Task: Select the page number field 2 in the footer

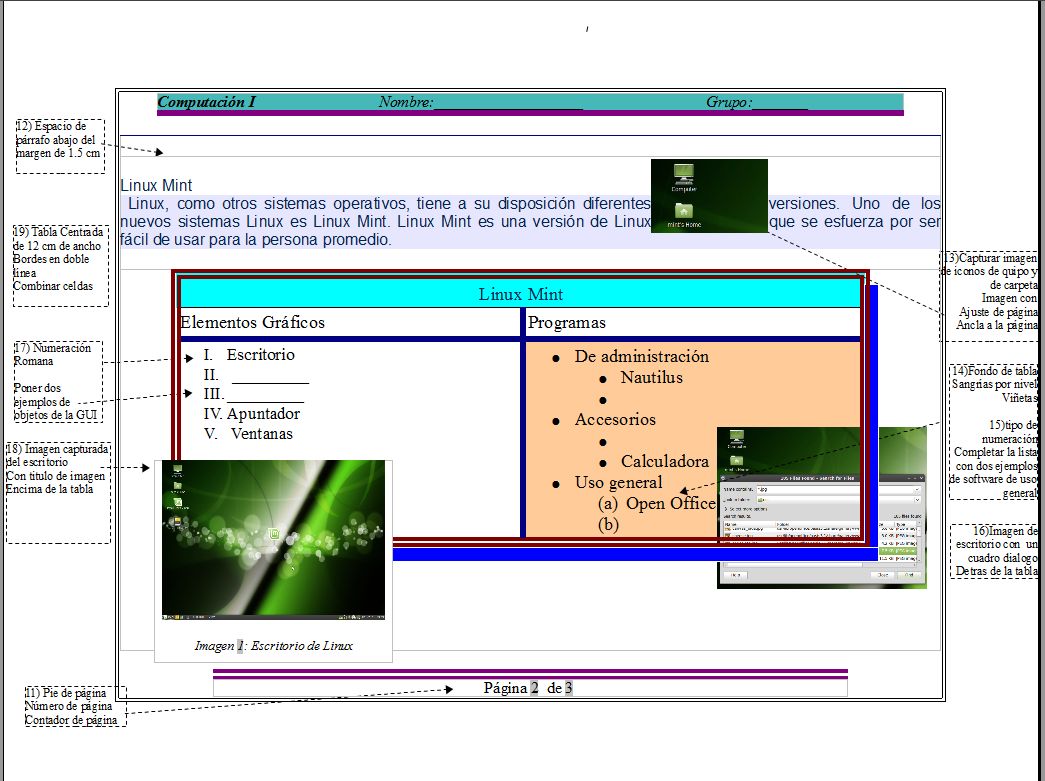Action: click(535, 688)
